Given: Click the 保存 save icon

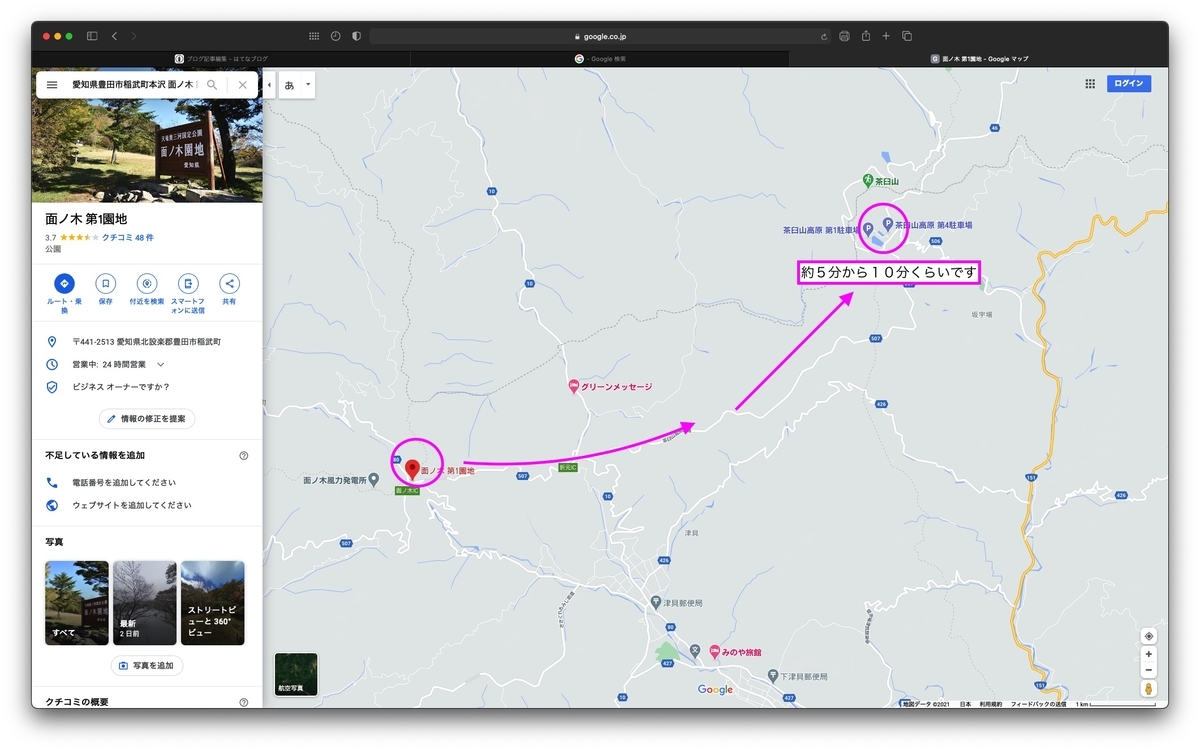Looking at the screenshot, I should click(x=105, y=283).
